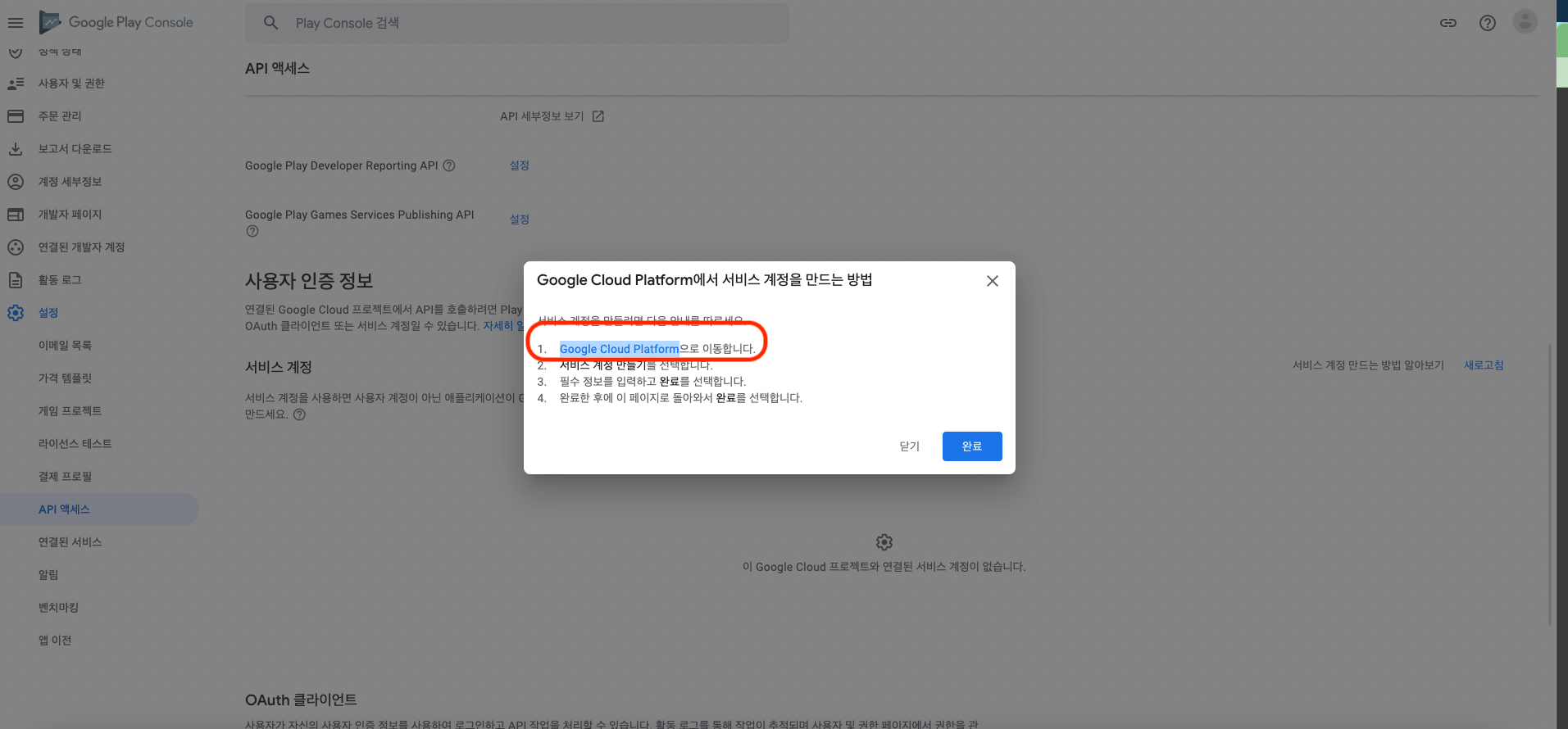This screenshot has height=729, width=1568.
Task: Click the 활동 로그 document icon
Action: (16, 280)
